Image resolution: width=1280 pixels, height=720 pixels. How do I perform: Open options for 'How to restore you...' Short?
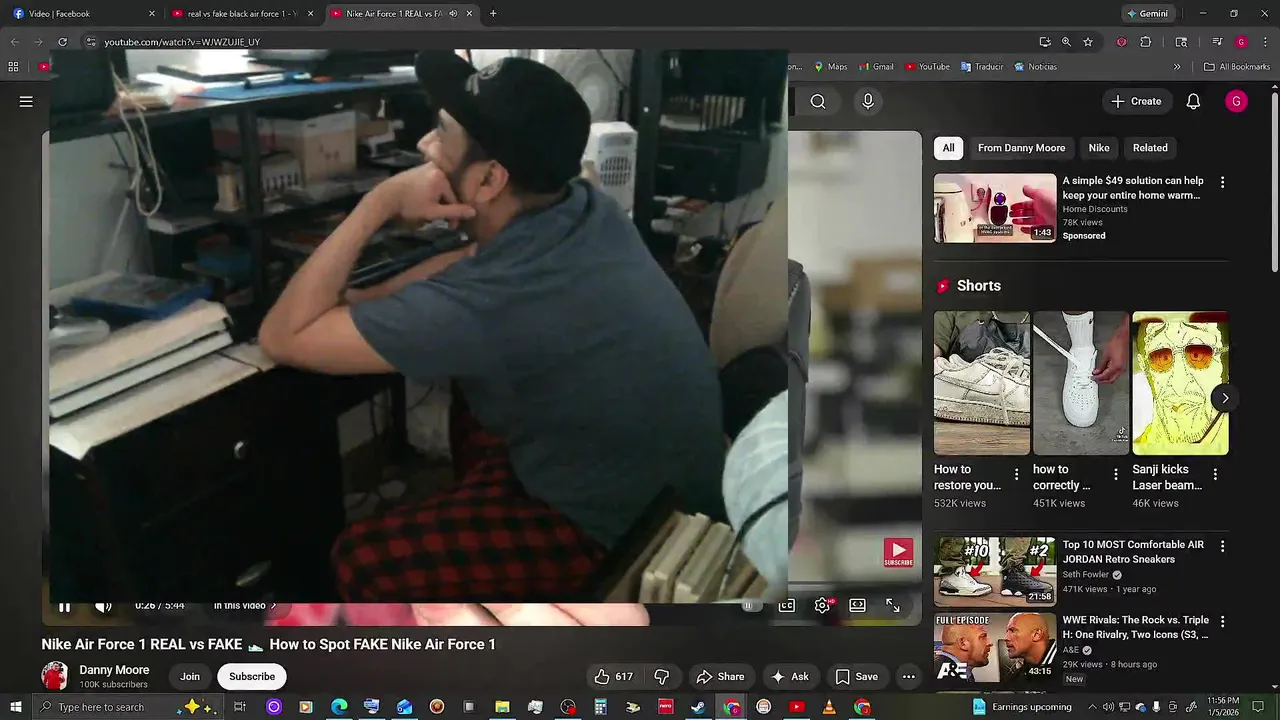(1017, 474)
